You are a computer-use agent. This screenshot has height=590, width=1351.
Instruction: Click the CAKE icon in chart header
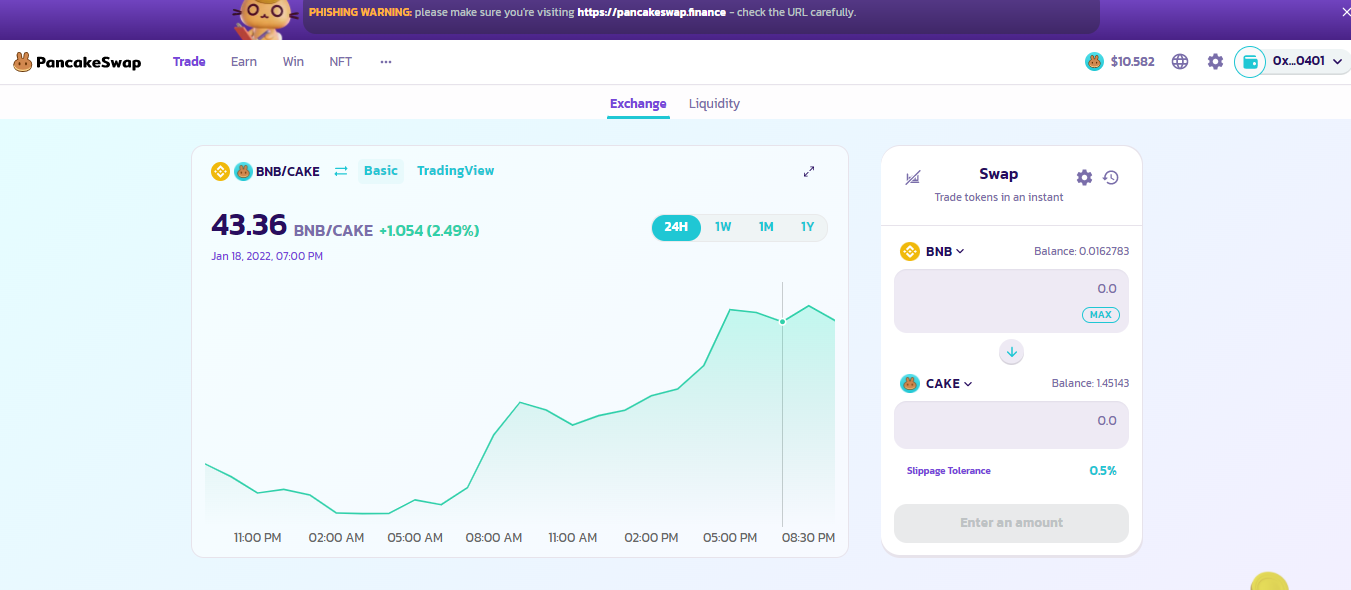pos(243,171)
